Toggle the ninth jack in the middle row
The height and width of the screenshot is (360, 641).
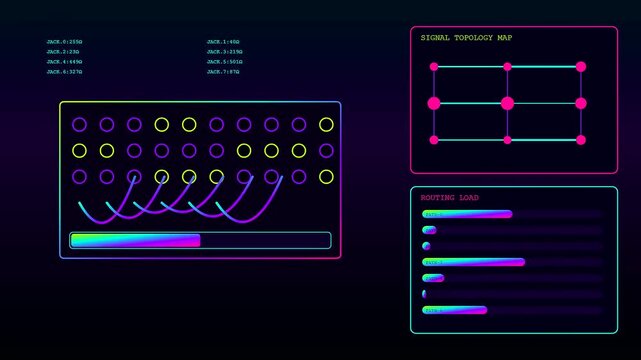[x=299, y=151]
